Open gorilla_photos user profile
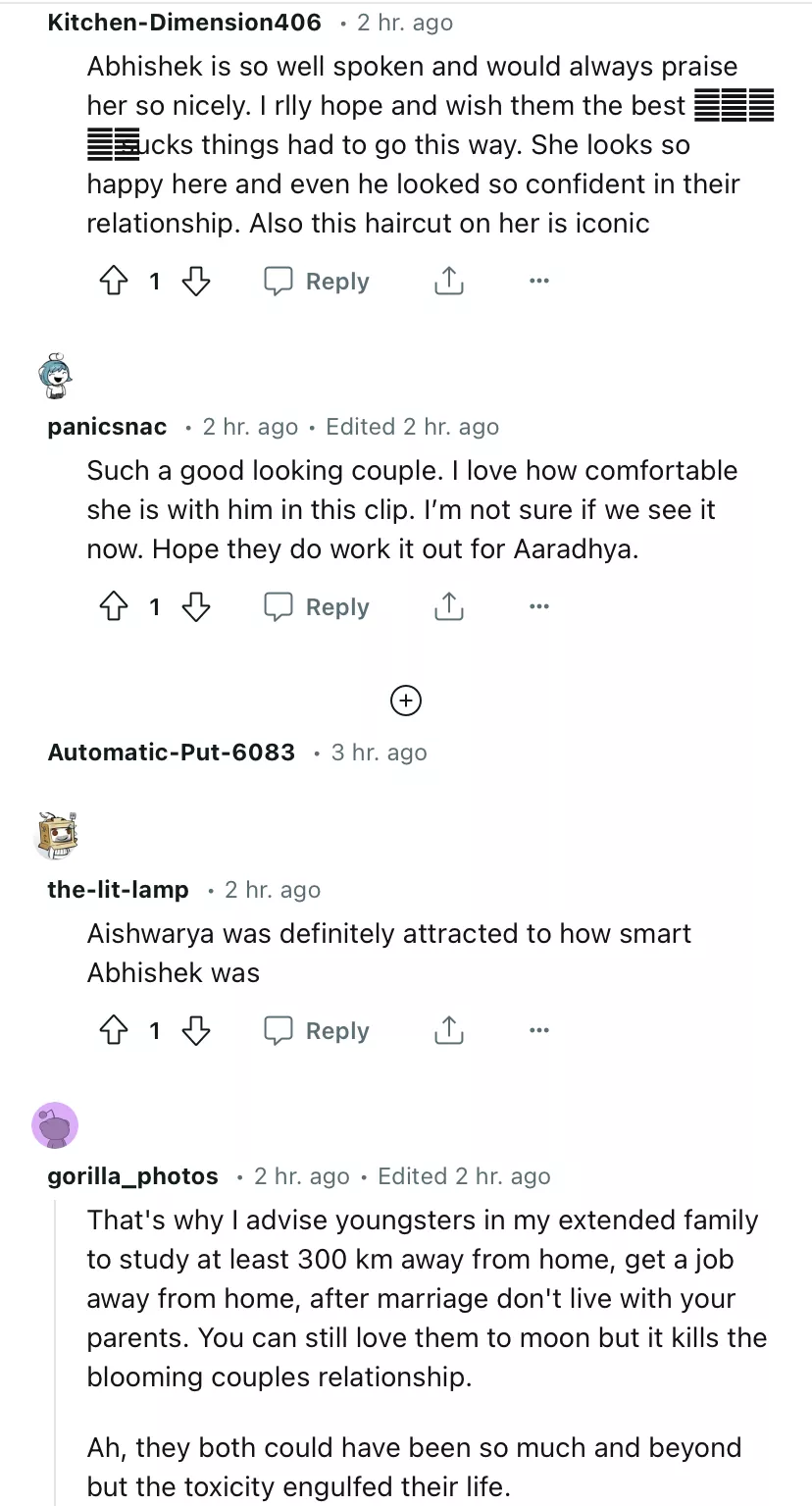This screenshot has height=1506, width=812. [132, 1176]
